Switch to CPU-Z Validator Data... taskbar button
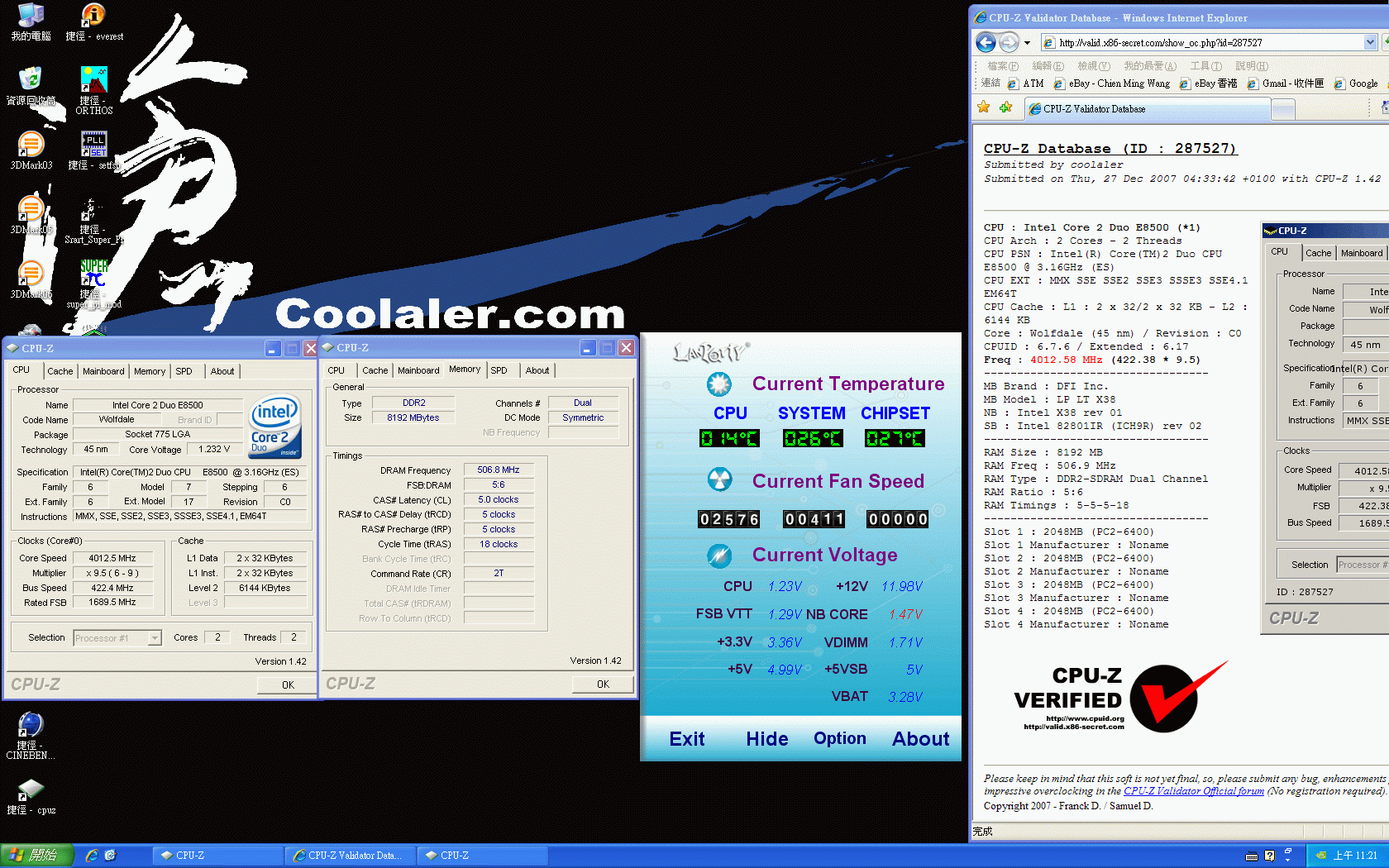Viewport: 1389px width, 868px height. (349, 856)
